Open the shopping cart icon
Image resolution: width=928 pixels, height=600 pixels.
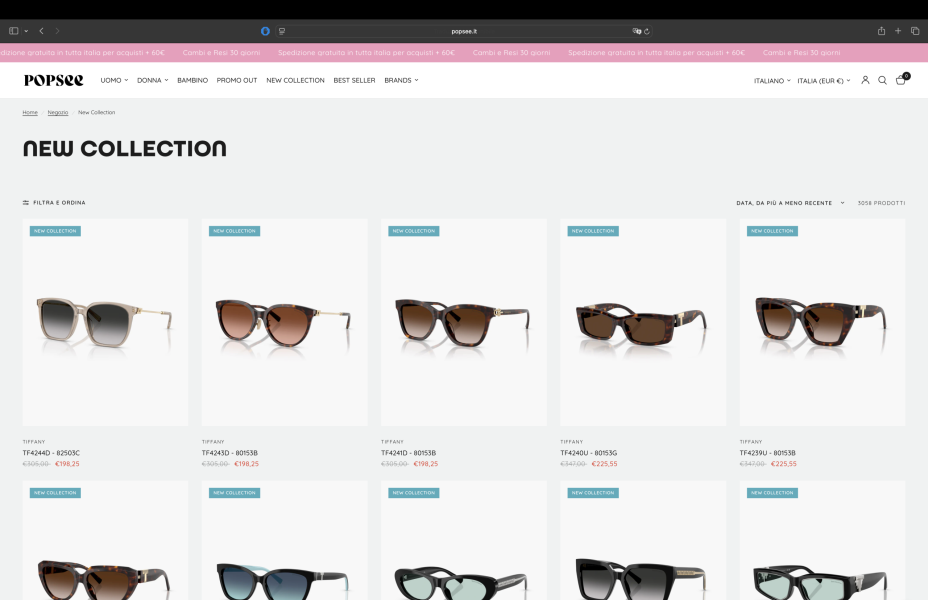pyautogui.click(x=901, y=80)
